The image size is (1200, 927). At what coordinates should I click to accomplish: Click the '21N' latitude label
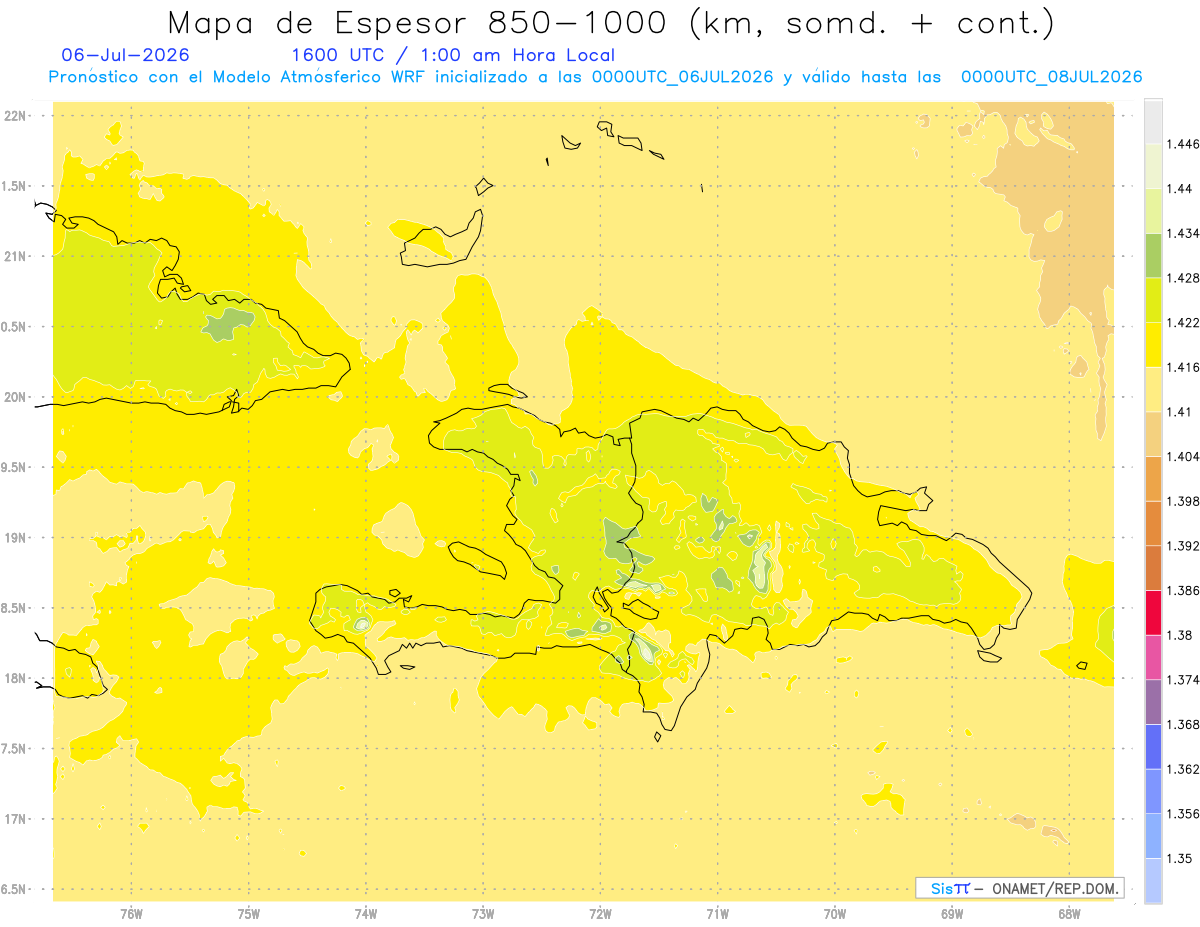click(17, 257)
